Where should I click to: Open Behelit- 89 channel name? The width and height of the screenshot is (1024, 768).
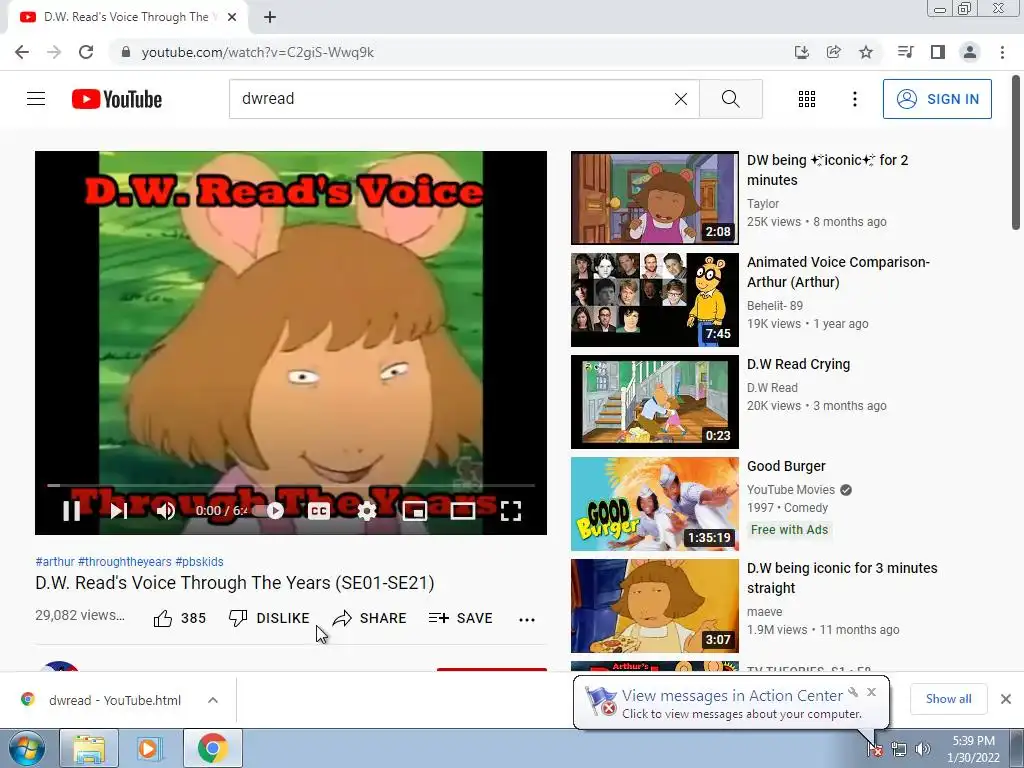point(775,306)
